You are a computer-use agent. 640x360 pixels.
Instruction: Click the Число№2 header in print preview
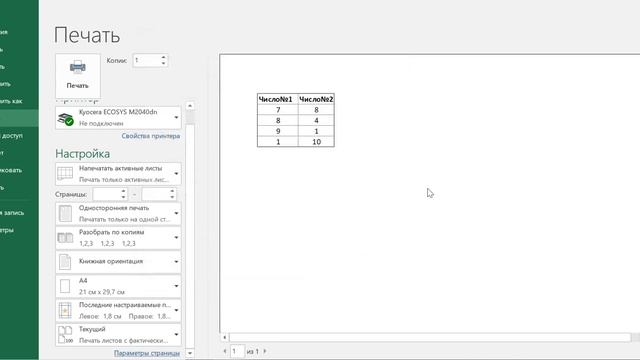pos(316,99)
